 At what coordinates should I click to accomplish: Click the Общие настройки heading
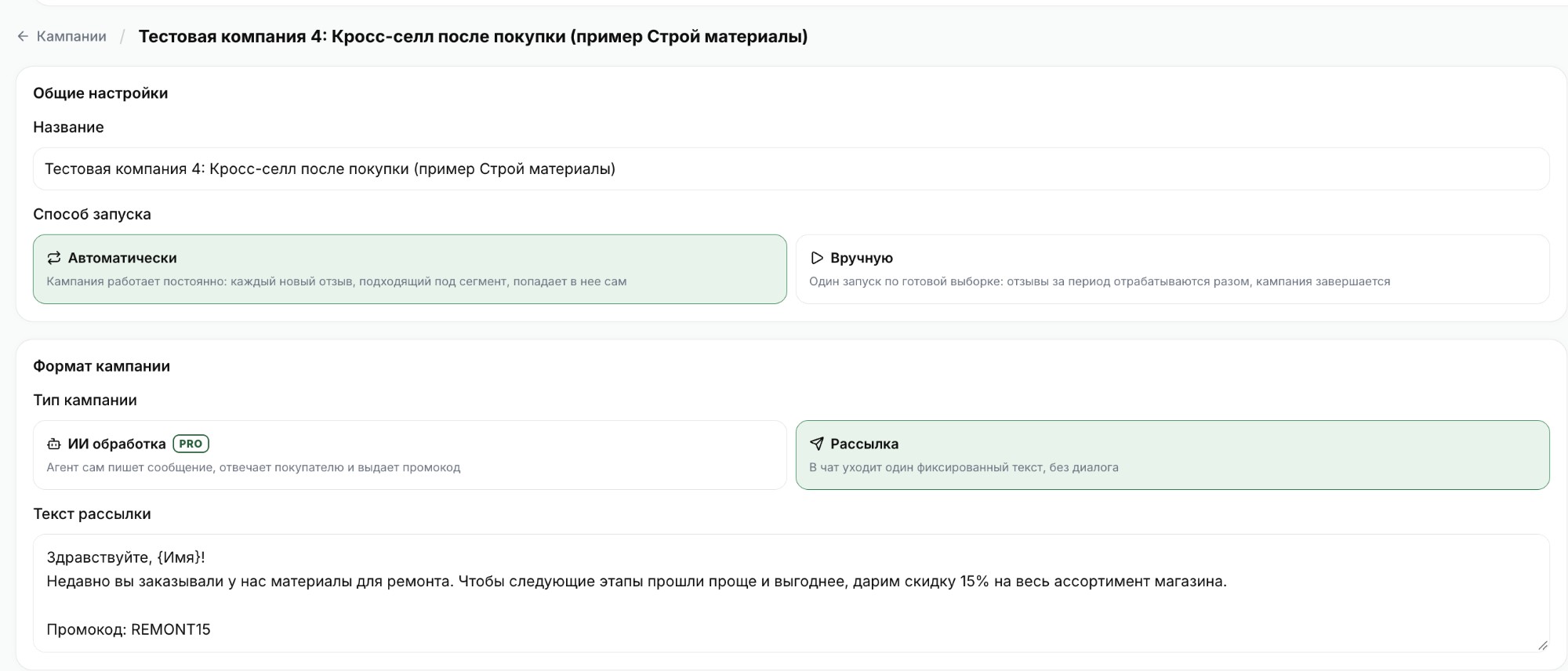[x=100, y=93]
